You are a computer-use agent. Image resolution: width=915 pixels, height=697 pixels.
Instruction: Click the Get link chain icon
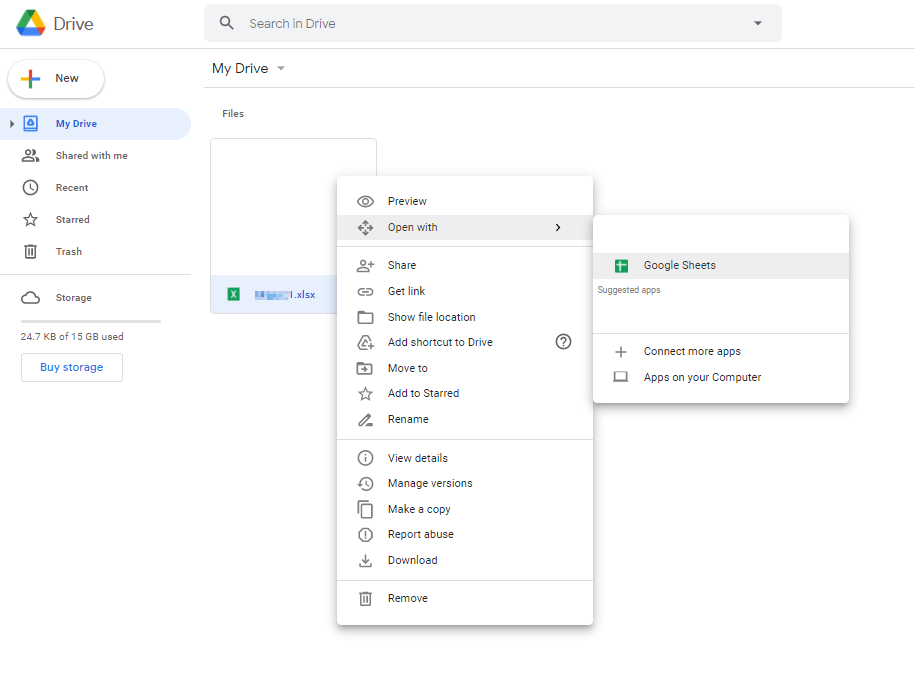tap(365, 291)
